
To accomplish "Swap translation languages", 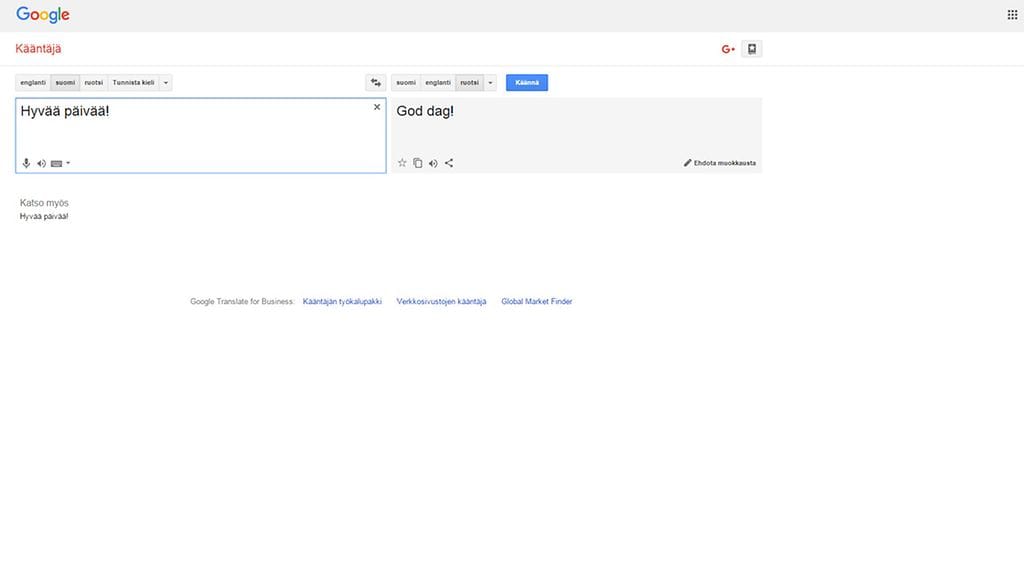I will pyautogui.click(x=374, y=82).
